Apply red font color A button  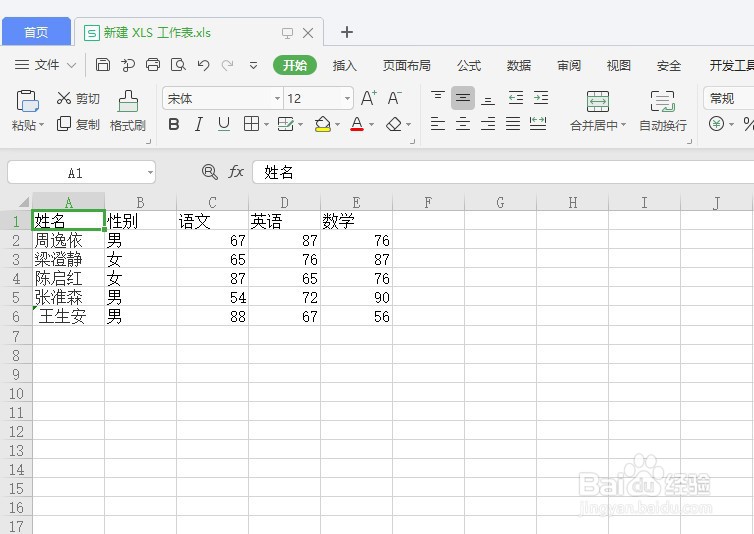[x=357, y=125]
